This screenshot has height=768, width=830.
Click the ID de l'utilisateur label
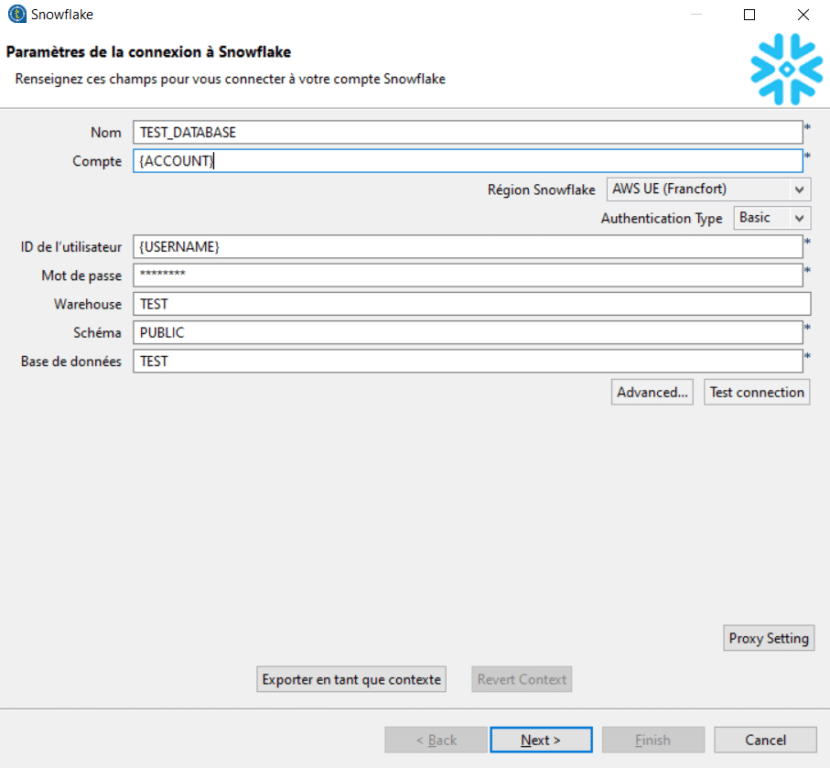click(71, 247)
